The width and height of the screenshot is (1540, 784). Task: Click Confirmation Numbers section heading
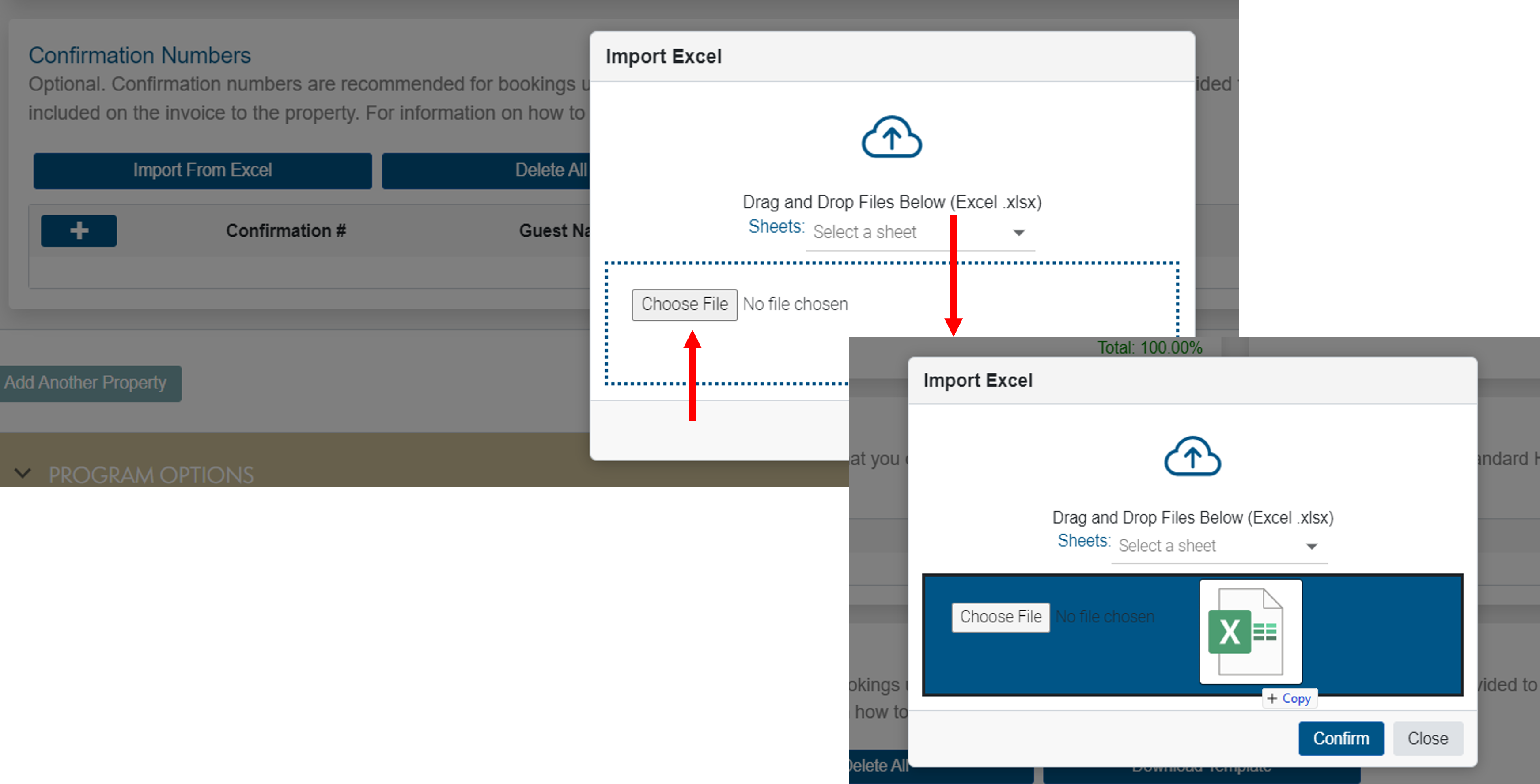point(140,56)
